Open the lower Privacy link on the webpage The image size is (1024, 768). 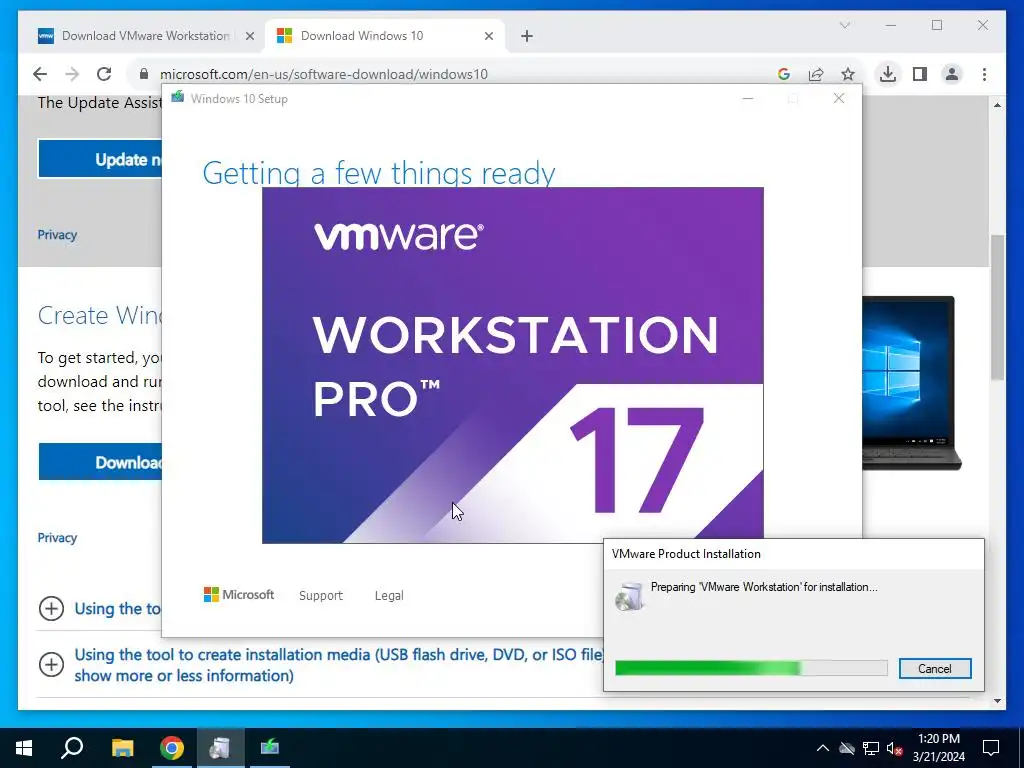[x=57, y=537]
